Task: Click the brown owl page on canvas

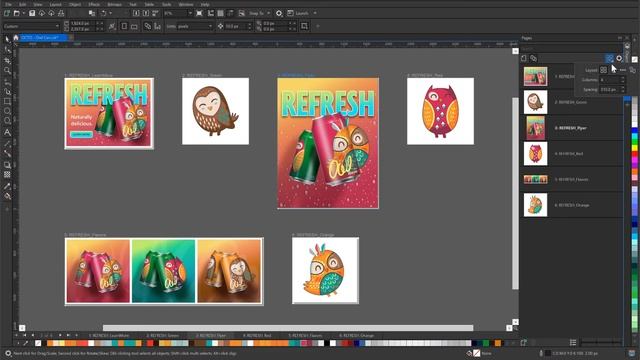Action: (216, 111)
